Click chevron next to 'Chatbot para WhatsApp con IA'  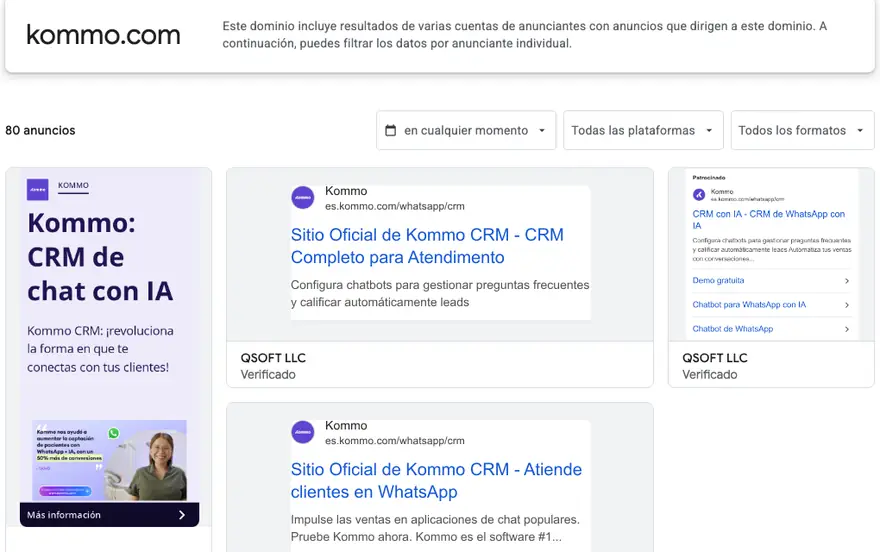(x=847, y=305)
